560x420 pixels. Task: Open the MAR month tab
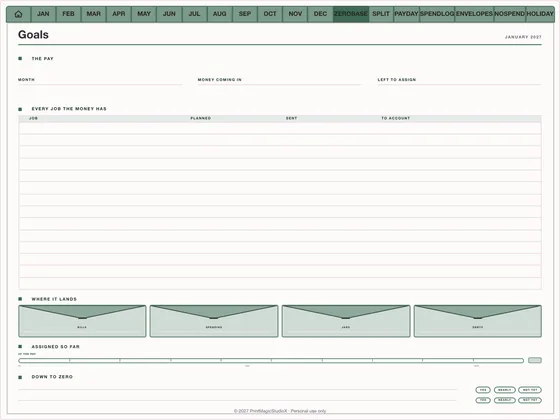click(x=94, y=14)
